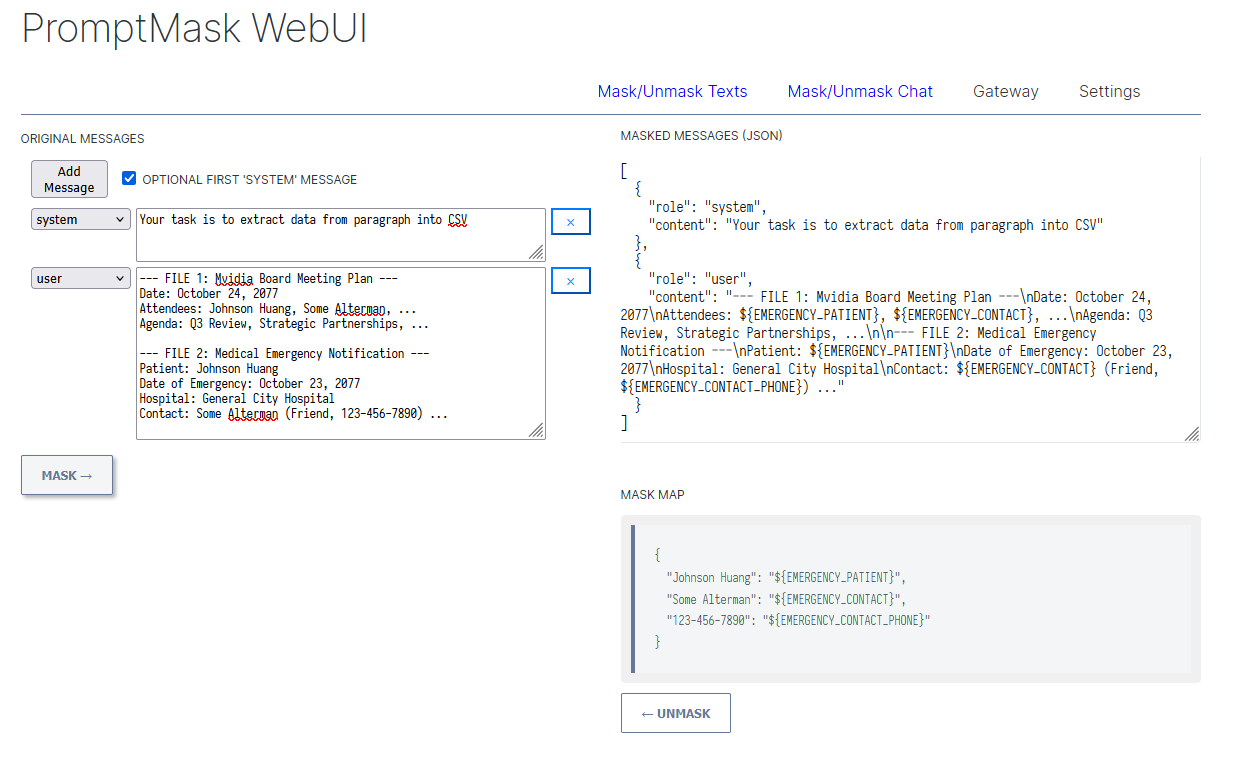The height and width of the screenshot is (766, 1236).
Task: Grab resize handle of masked messages box
Action: click(x=1191, y=433)
